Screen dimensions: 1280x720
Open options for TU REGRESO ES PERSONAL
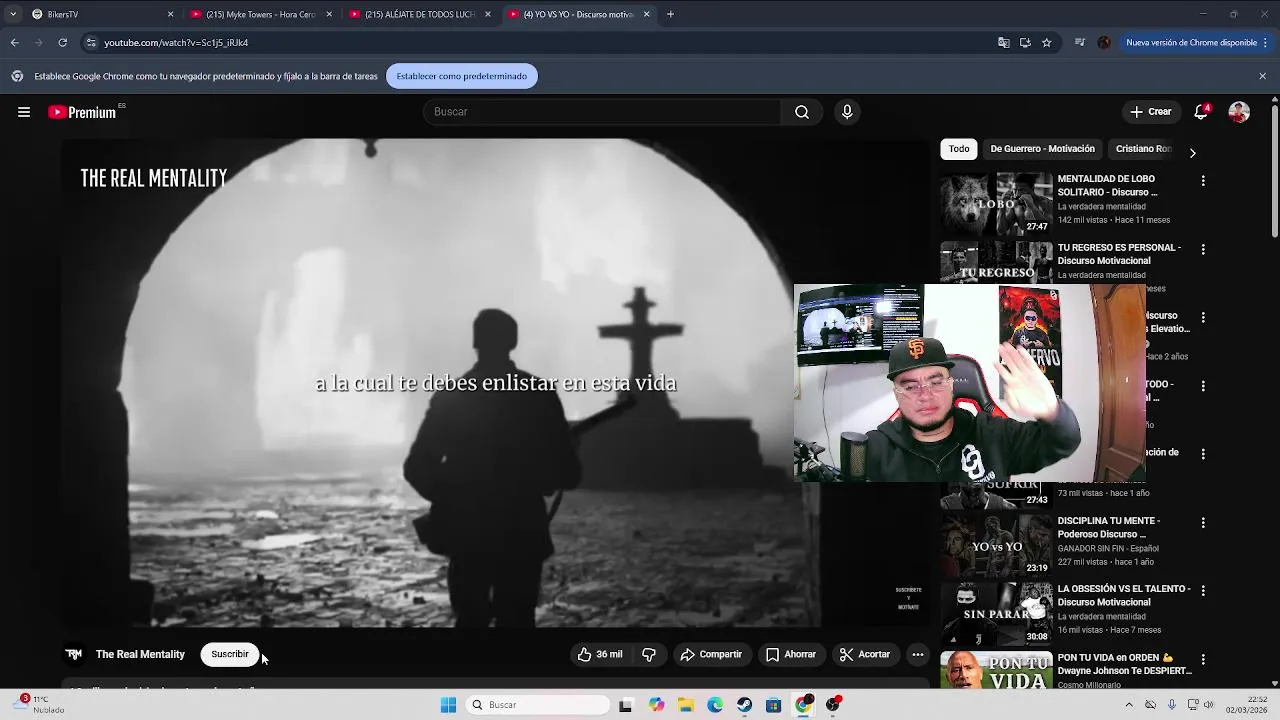pos(1203,249)
